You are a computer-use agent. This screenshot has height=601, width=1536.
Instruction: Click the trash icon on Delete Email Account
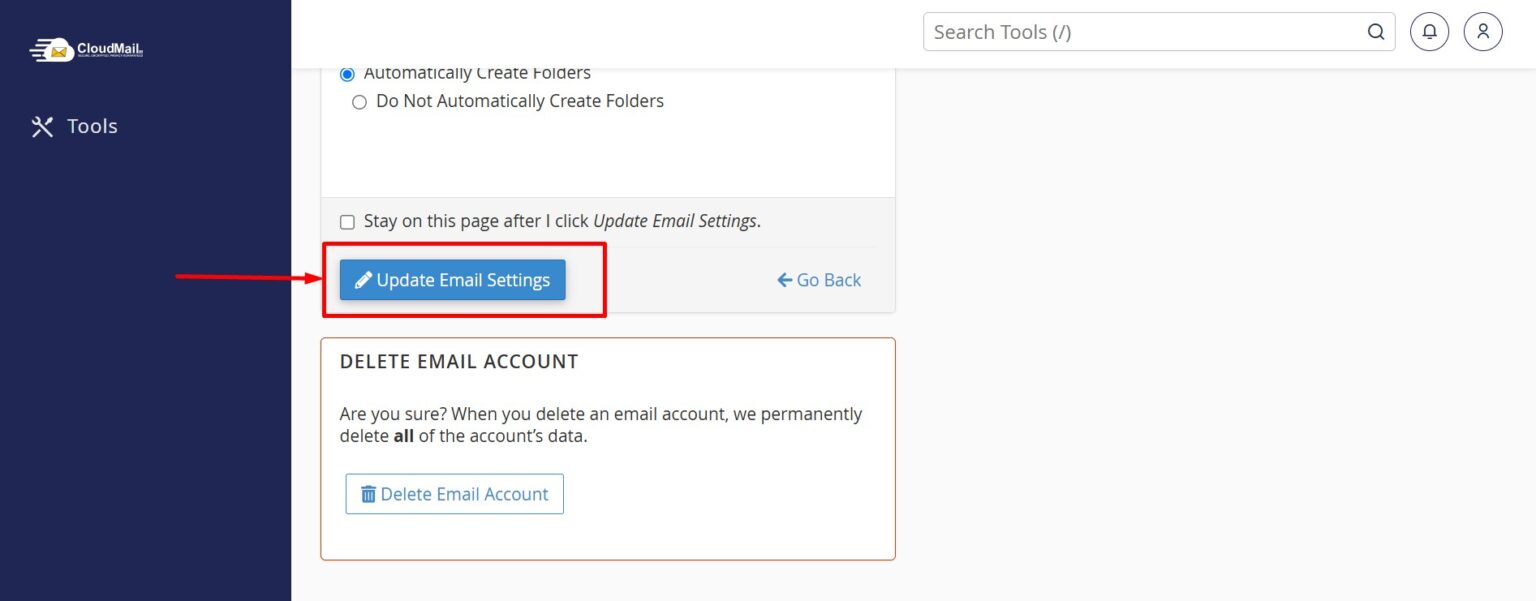(368, 494)
